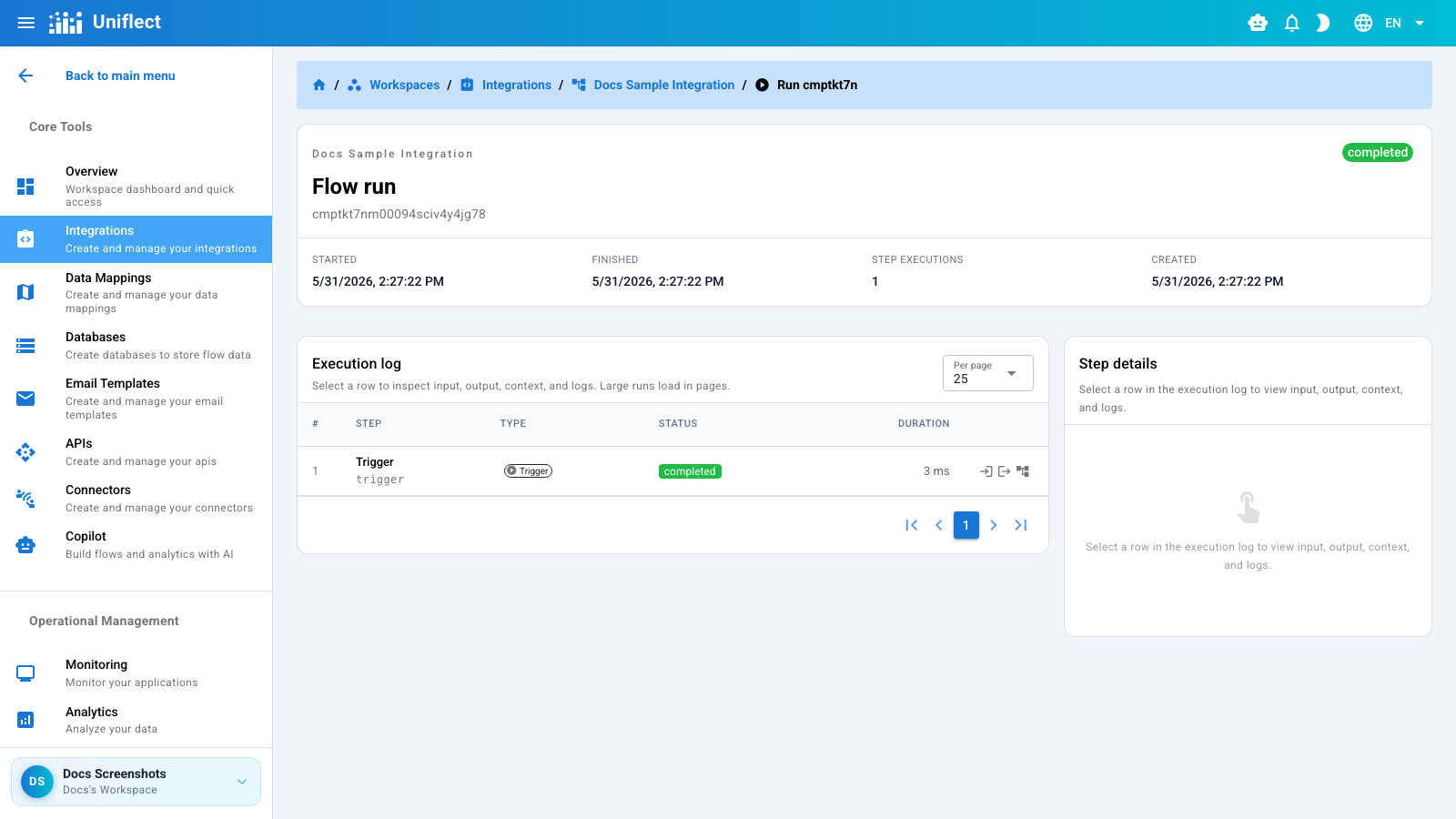Click the APIs icon in sidebar
The width and height of the screenshot is (1456, 819).
point(25,452)
